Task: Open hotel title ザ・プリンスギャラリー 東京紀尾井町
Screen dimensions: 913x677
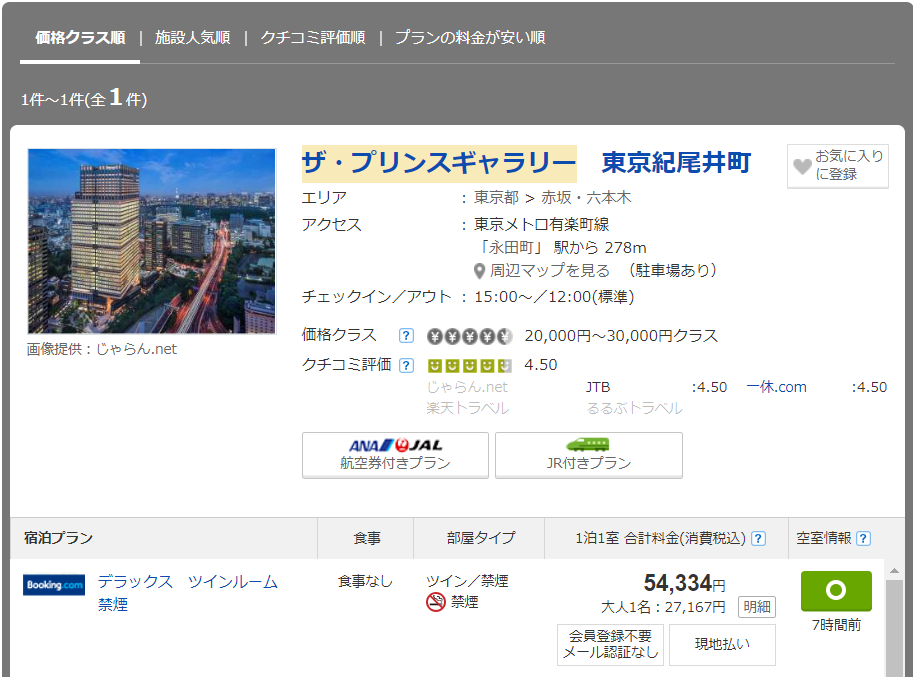Action: 526,162
